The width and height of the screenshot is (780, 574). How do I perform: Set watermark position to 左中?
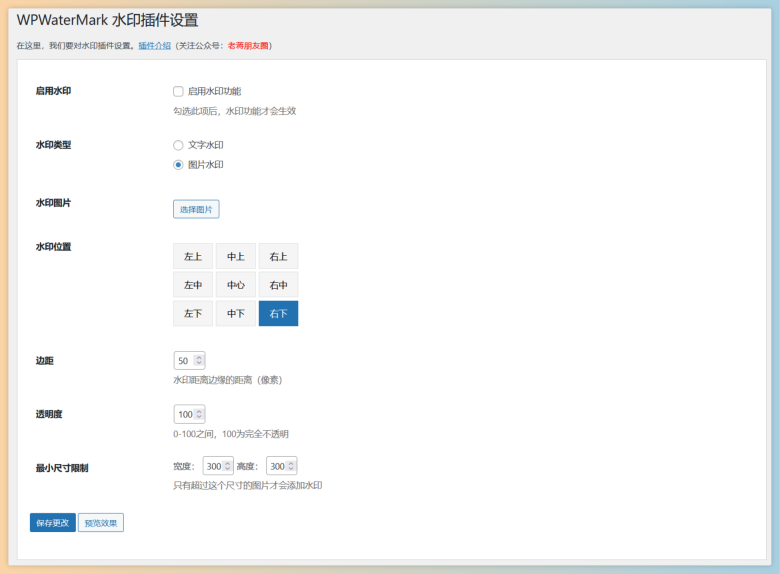[x=193, y=285]
